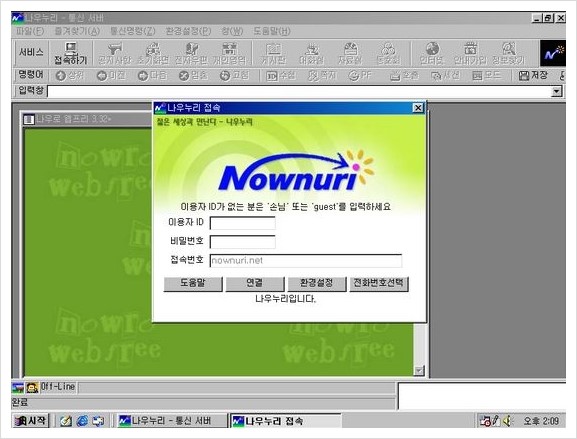577x439 pixels.
Task: Open 안내/가입 guide and signup icon
Action: coord(470,53)
